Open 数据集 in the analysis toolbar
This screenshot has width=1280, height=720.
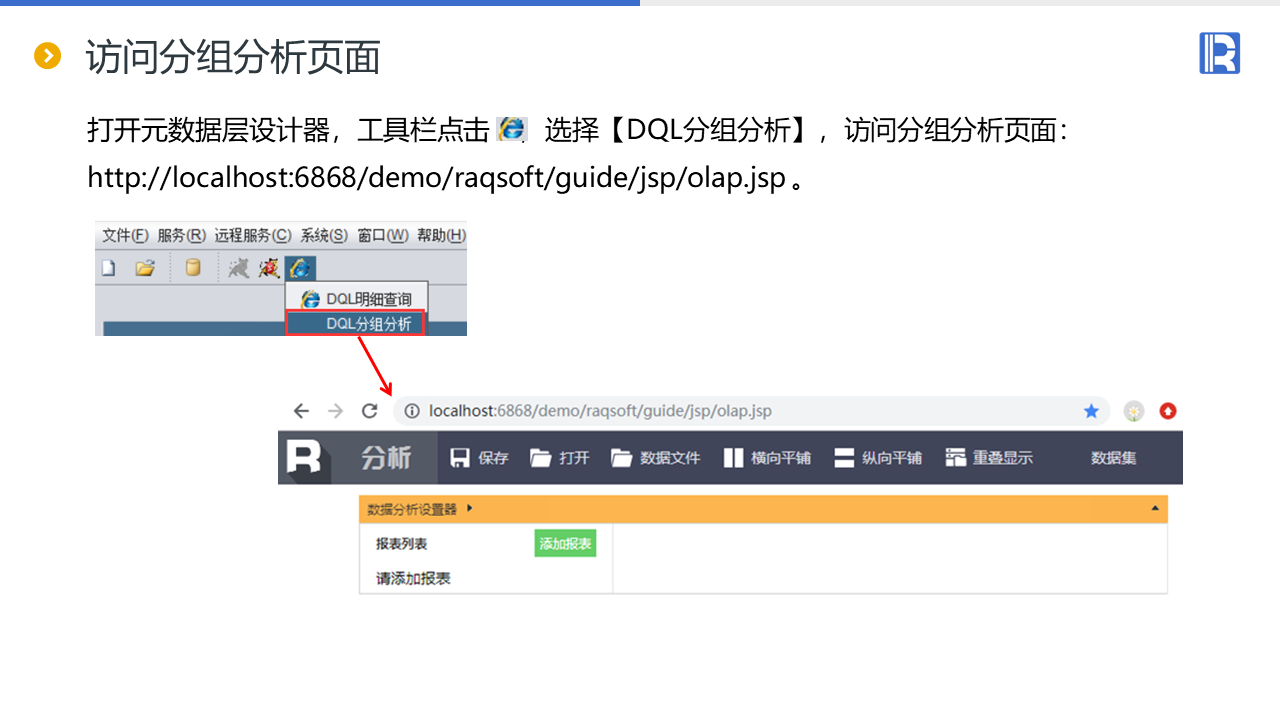click(x=1113, y=458)
